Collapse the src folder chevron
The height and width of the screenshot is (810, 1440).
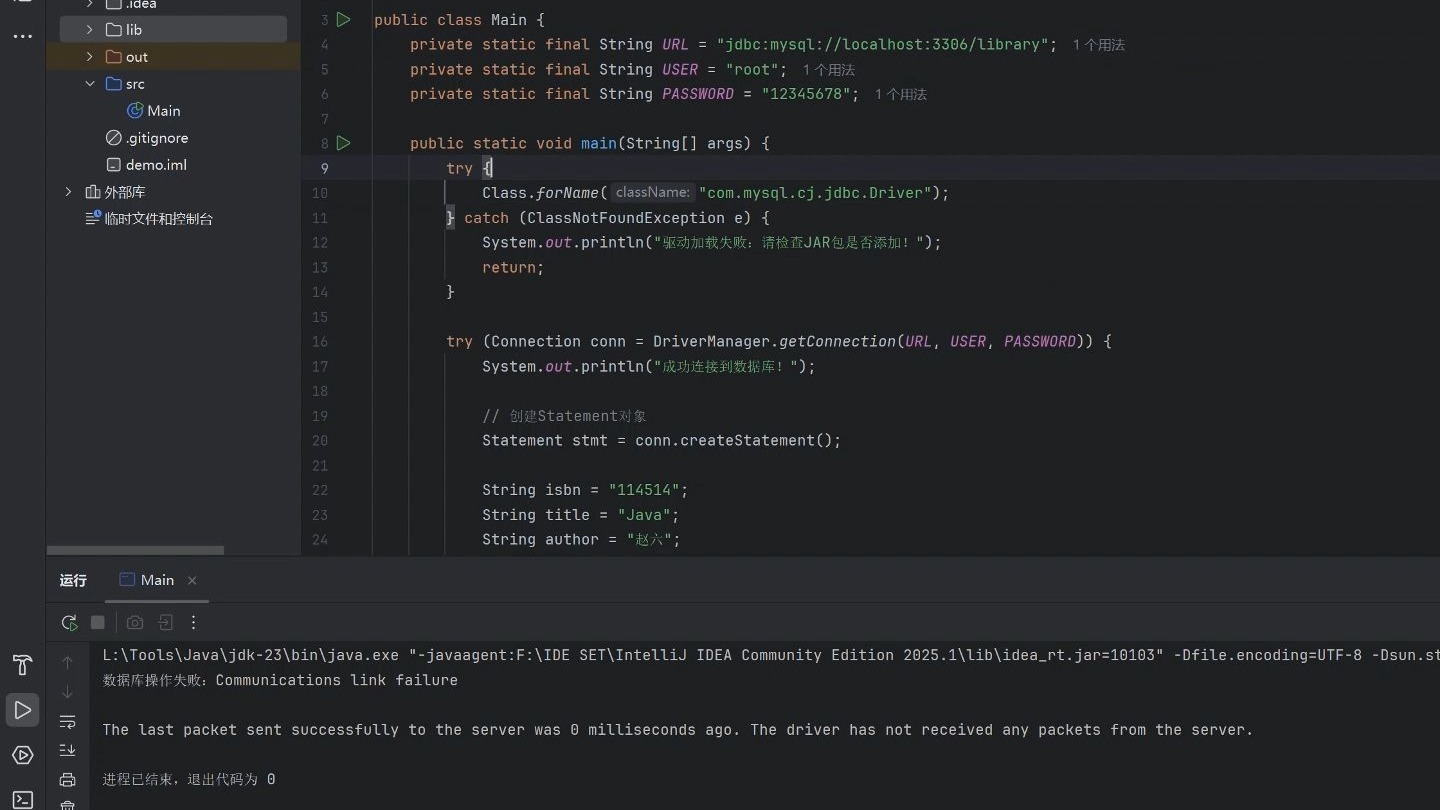(x=90, y=84)
